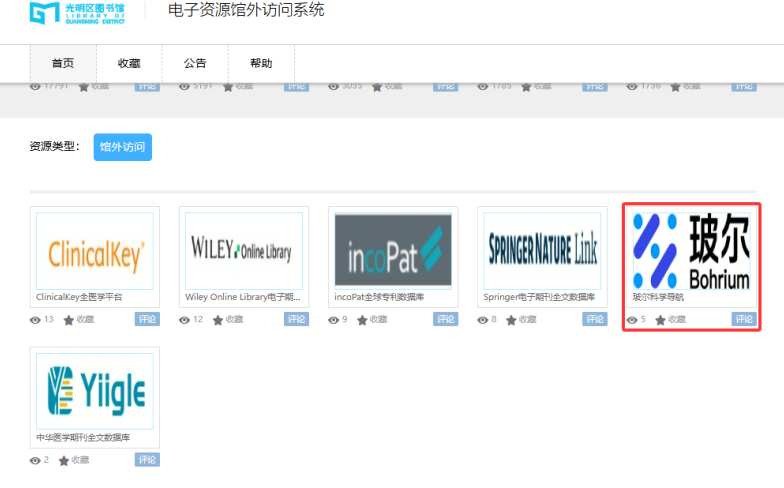Open 评论 for 中华医学期刊全文数据库
The width and height of the screenshot is (784, 488).
point(147,460)
